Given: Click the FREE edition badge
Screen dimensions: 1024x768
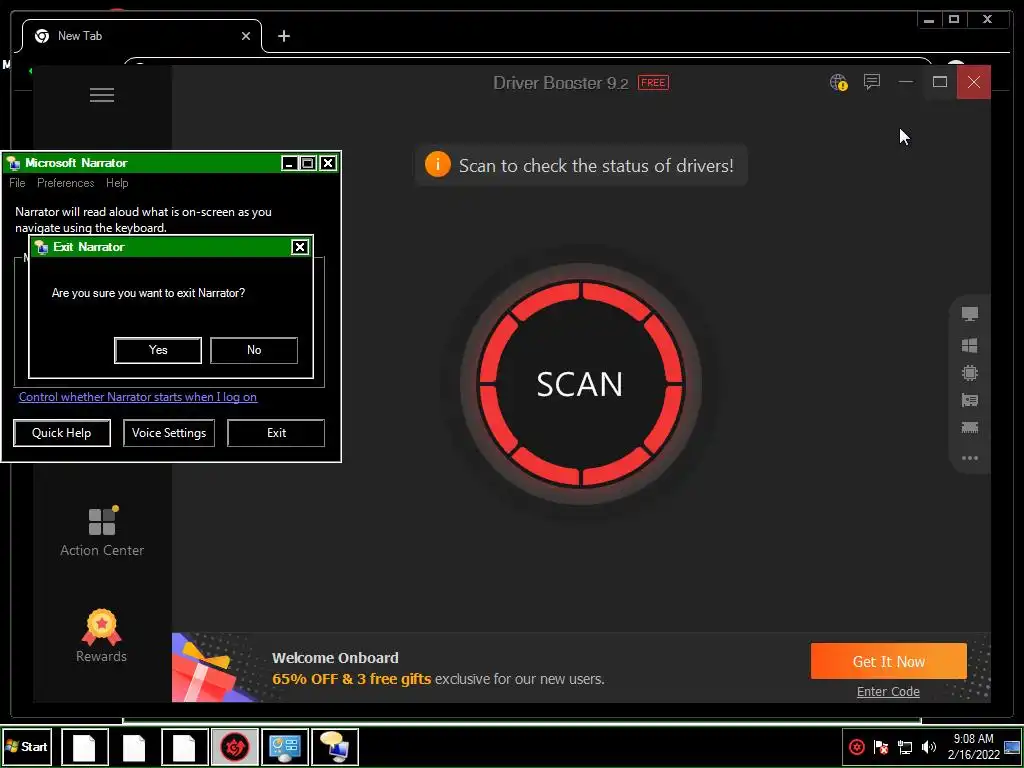Looking at the screenshot, I should (653, 83).
